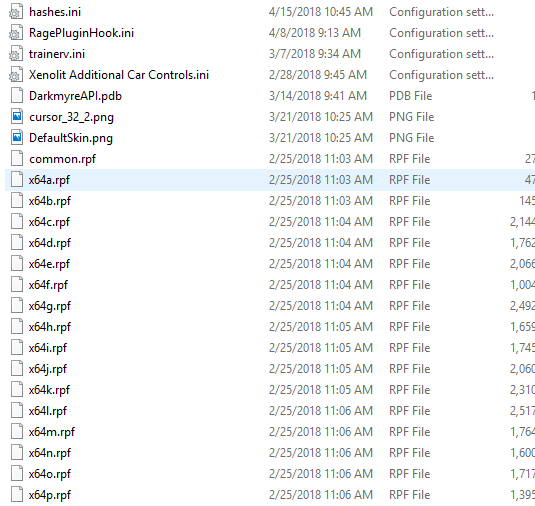
Task: Select the x64a.rpf file name
Action: pos(49,180)
